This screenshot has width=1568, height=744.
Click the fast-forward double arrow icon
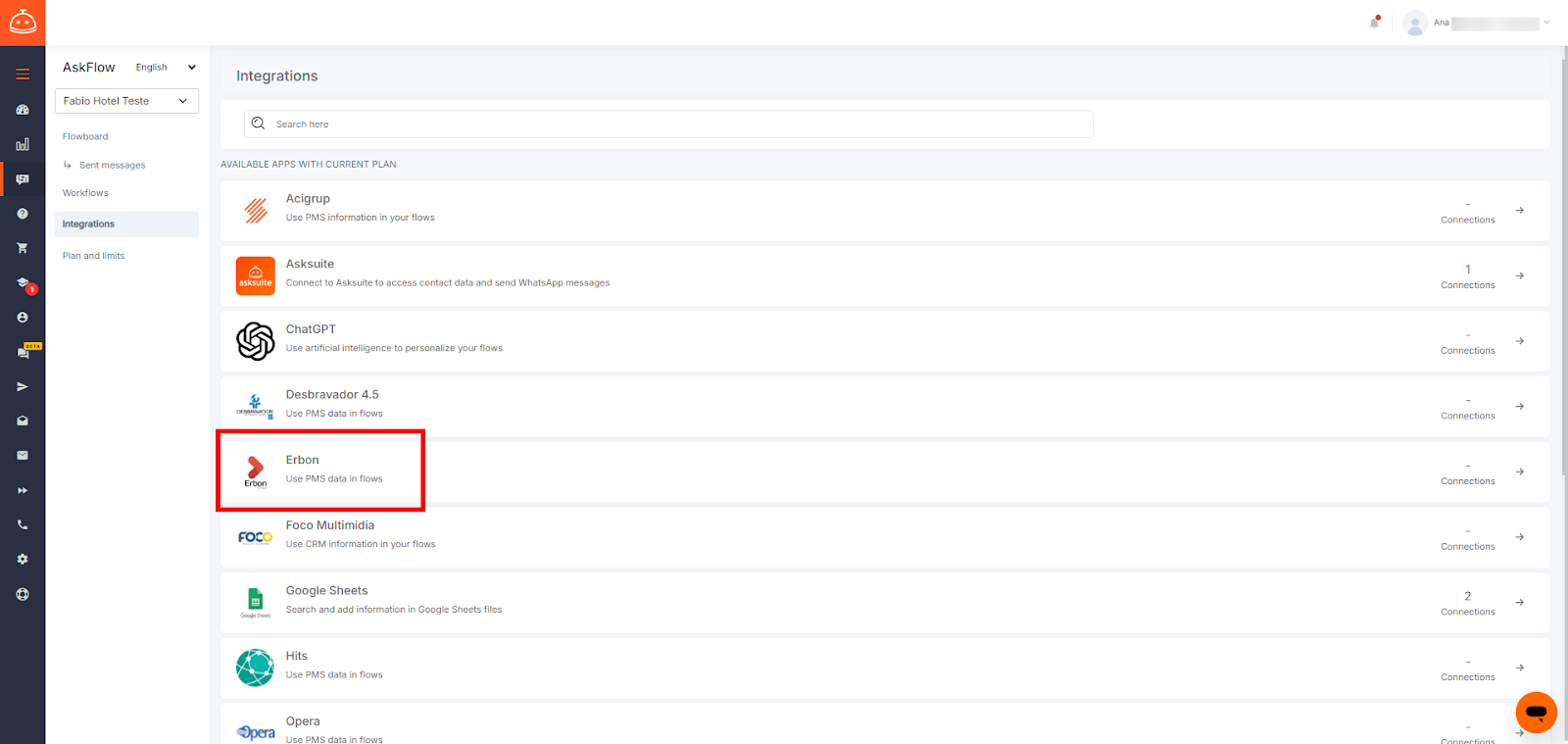pos(23,490)
